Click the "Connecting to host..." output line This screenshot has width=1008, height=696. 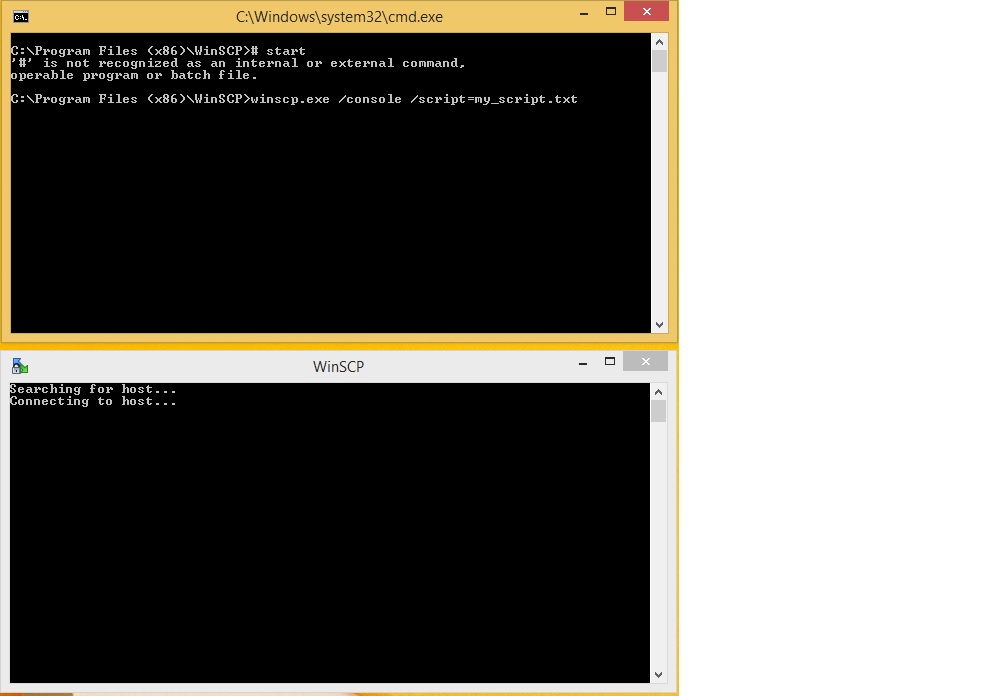click(93, 402)
